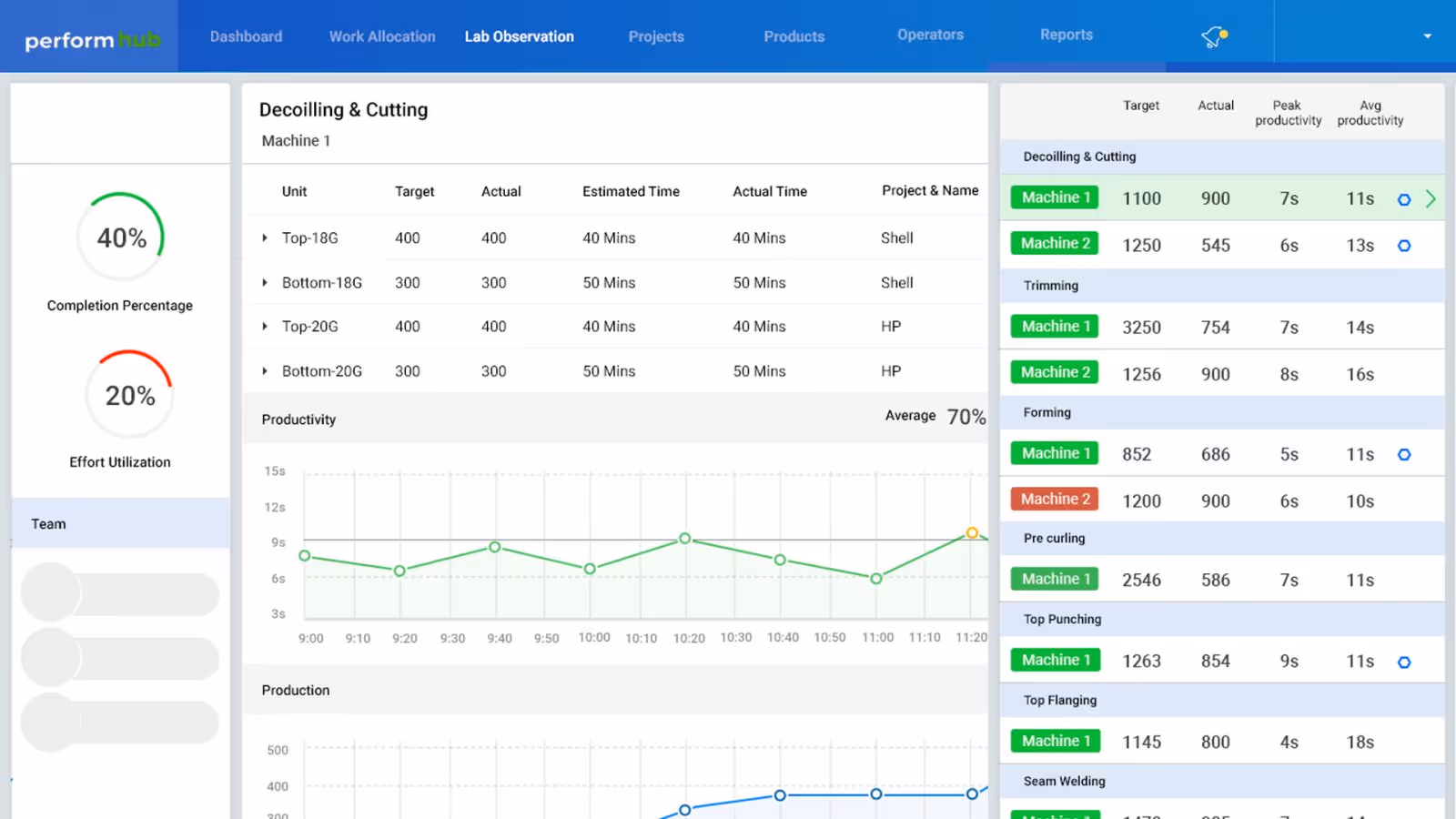Click the Productivity chart heading
The width and height of the screenshot is (1456, 819).
pos(298,420)
